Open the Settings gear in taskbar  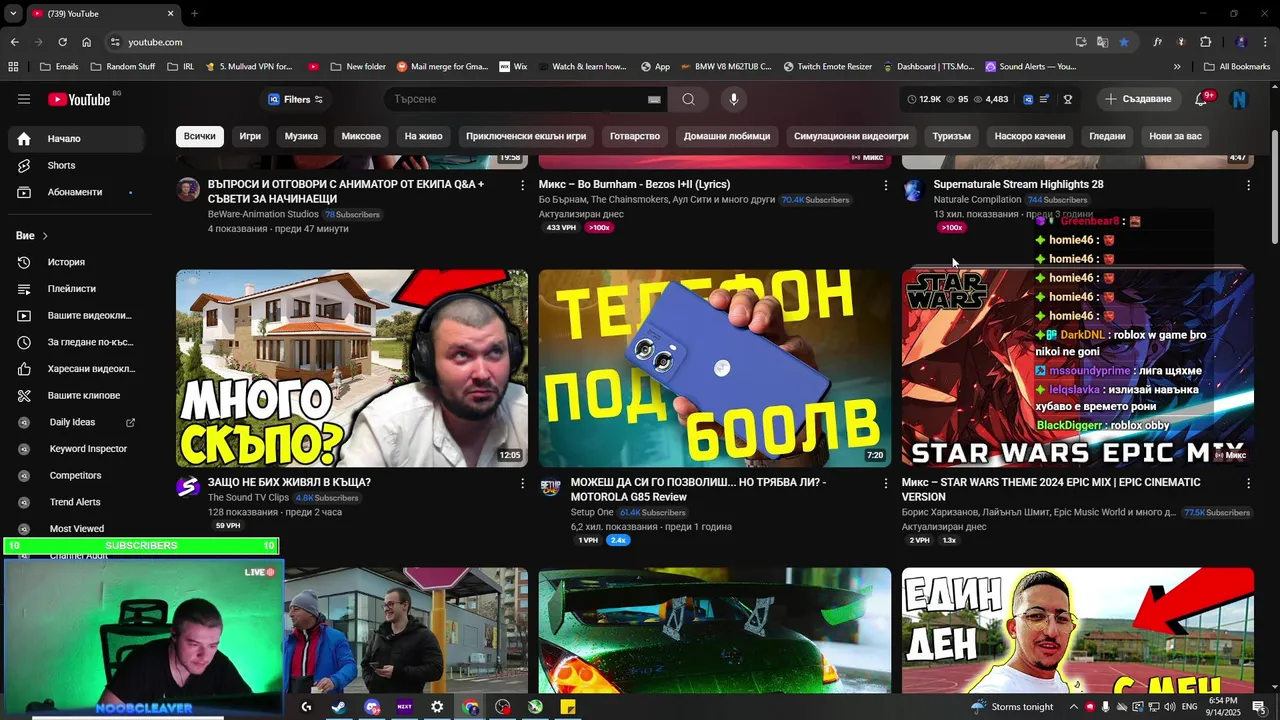(x=437, y=707)
